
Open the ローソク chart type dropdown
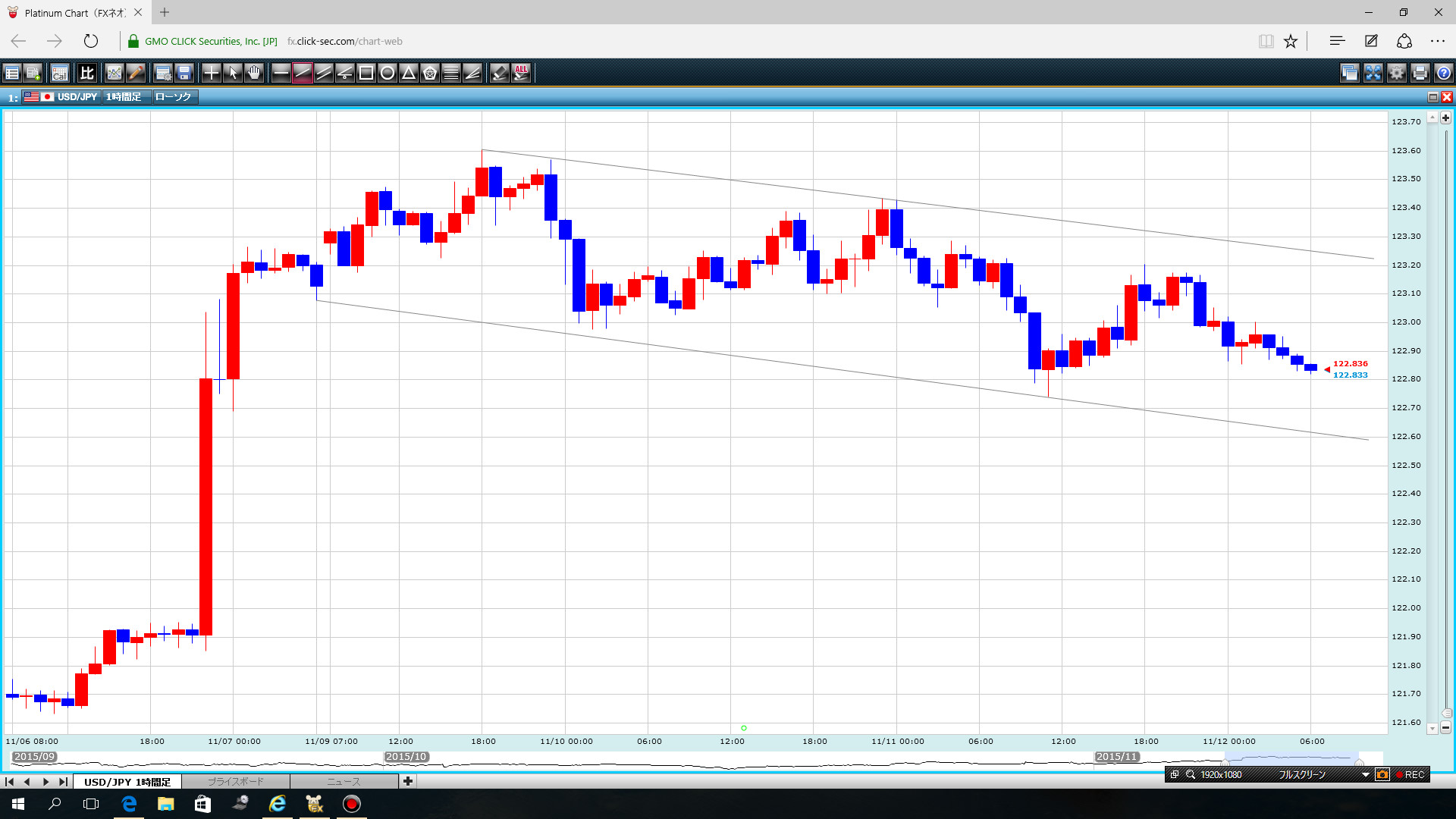click(174, 97)
